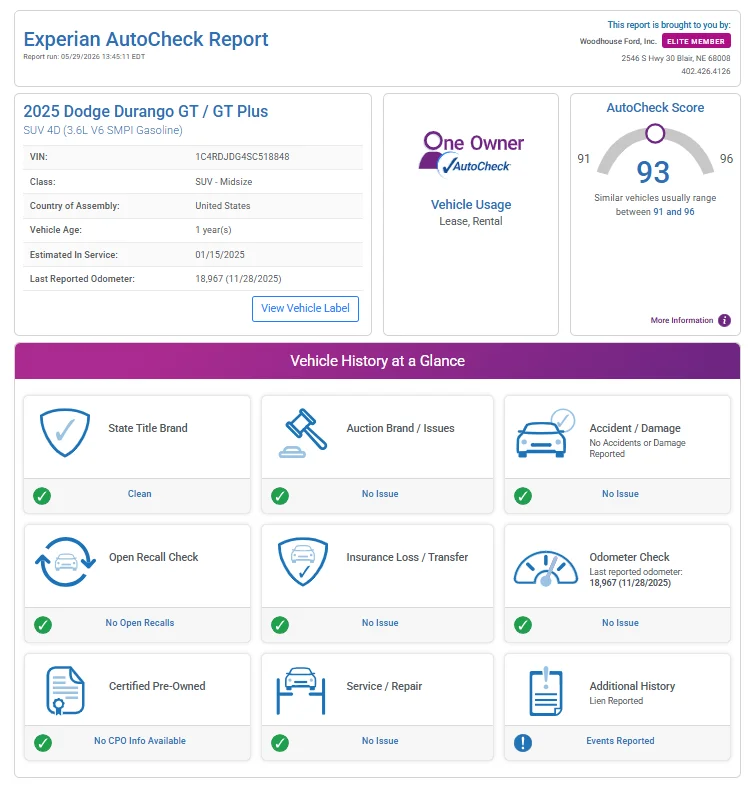Click the Last Reported Odometer value in vehicle table
755x785 pixels.
(238, 279)
